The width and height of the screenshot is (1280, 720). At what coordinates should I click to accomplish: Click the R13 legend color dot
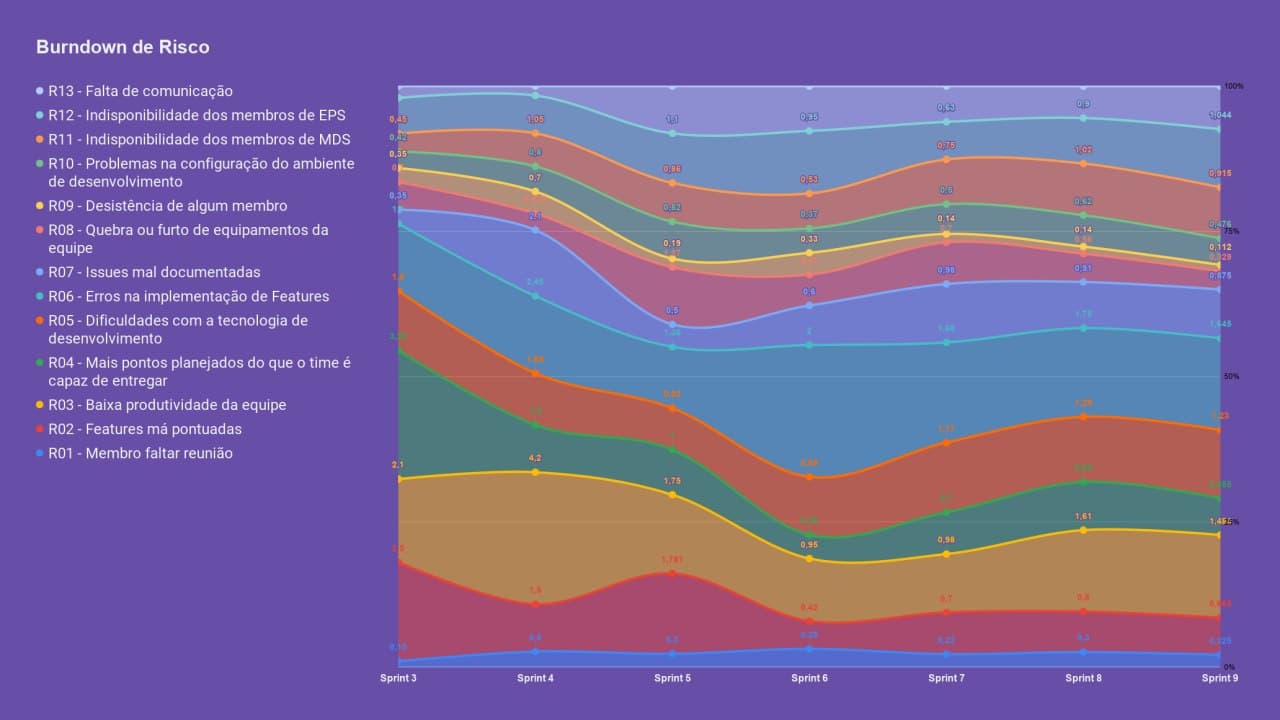(x=40, y=91)
